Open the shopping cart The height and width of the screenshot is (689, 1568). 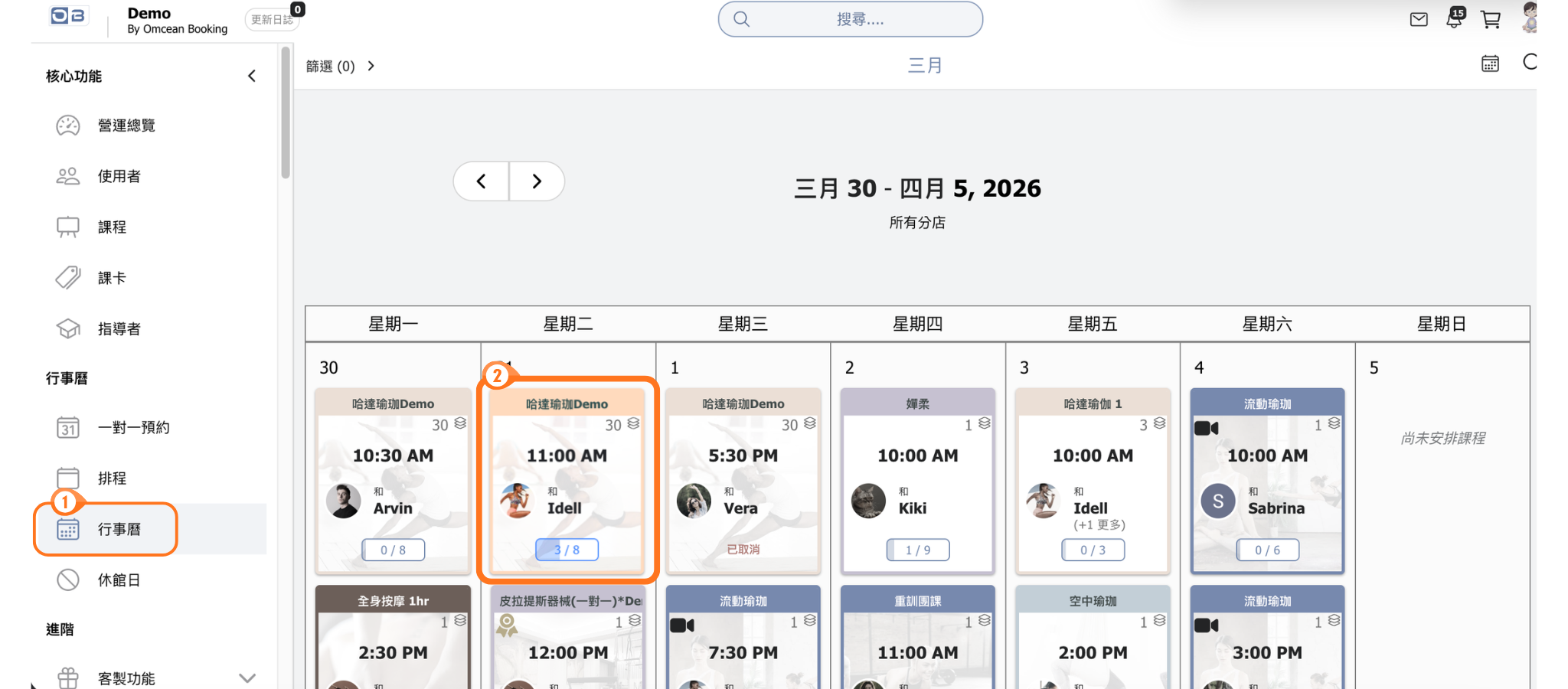(x=1490, y=19)
